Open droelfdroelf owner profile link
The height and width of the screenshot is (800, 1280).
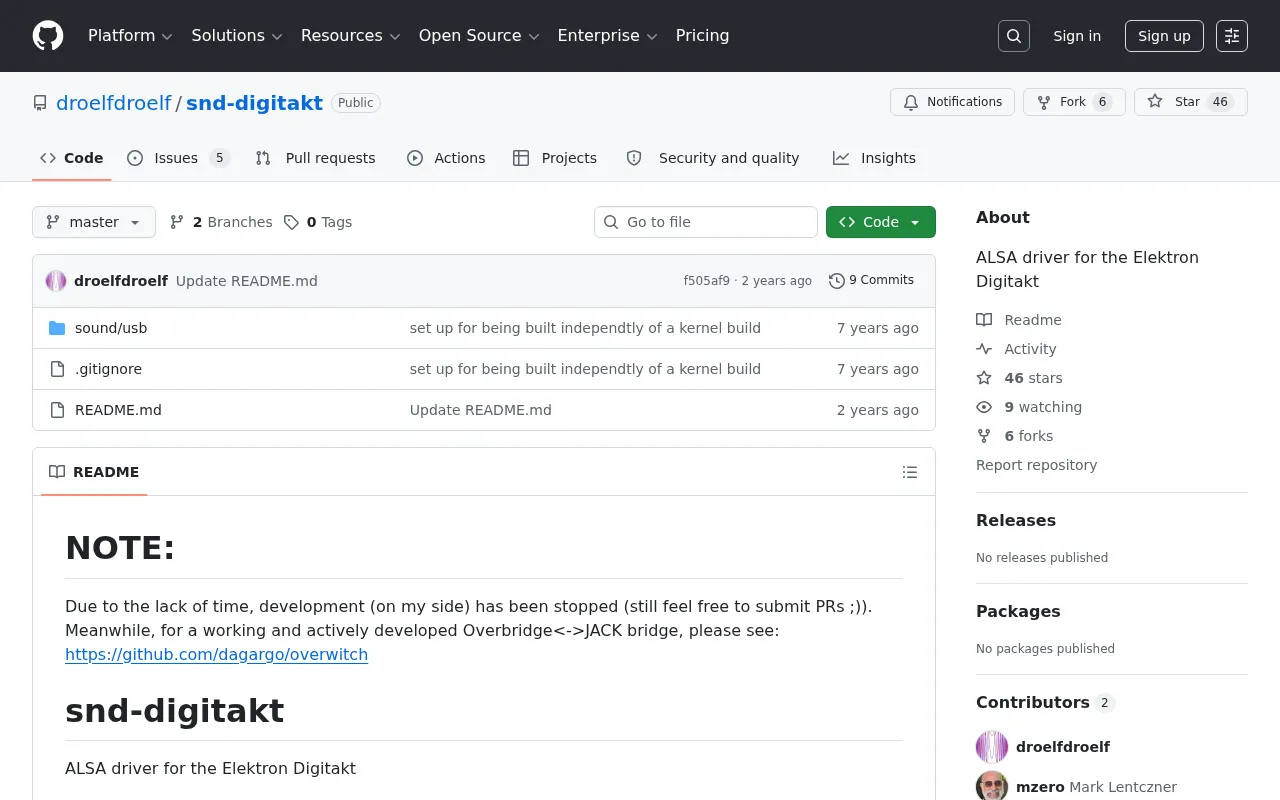pyautogui.click(x=114, y=103)
